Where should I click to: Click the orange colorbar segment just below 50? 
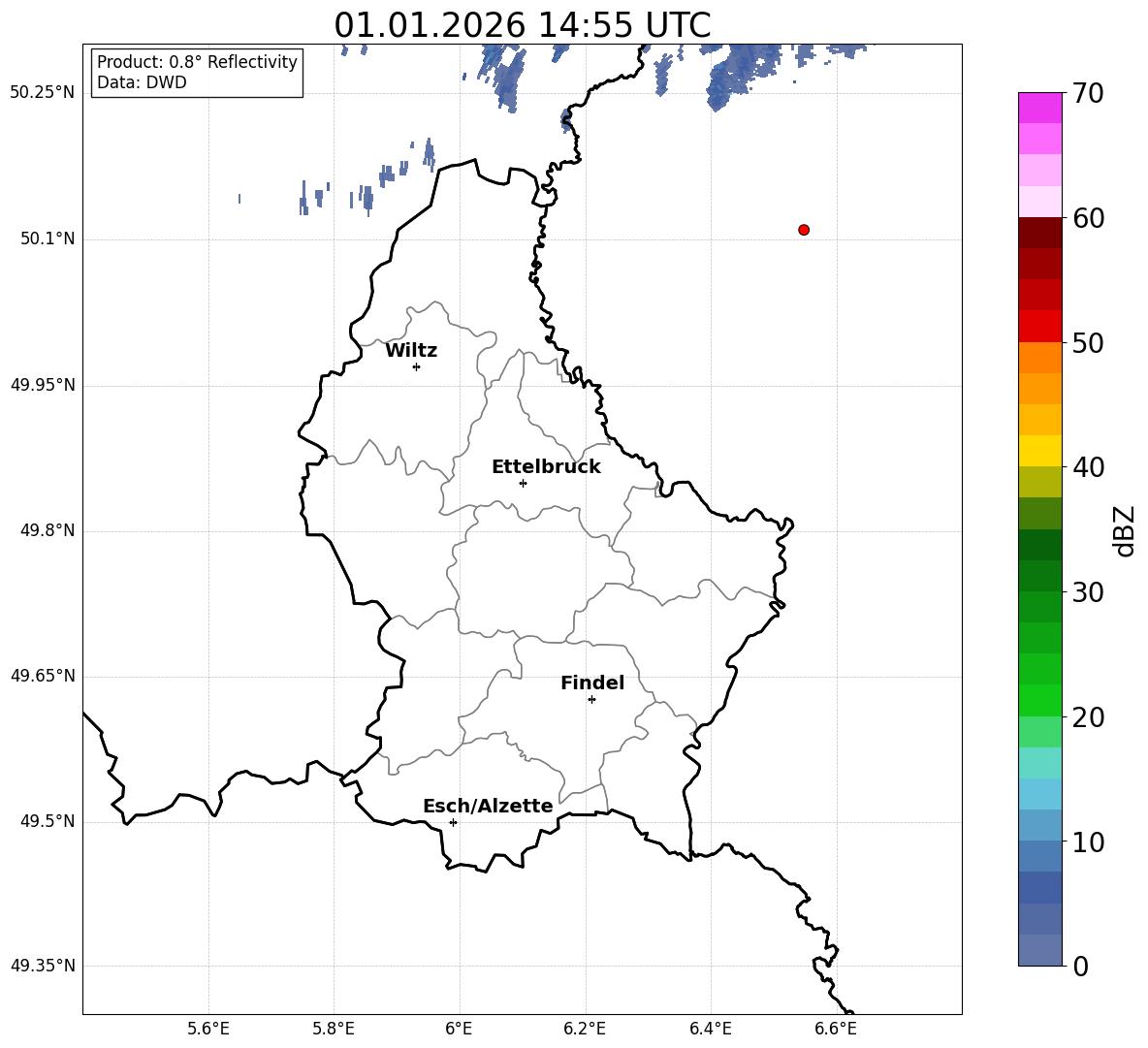click(x=1039, y=357)
